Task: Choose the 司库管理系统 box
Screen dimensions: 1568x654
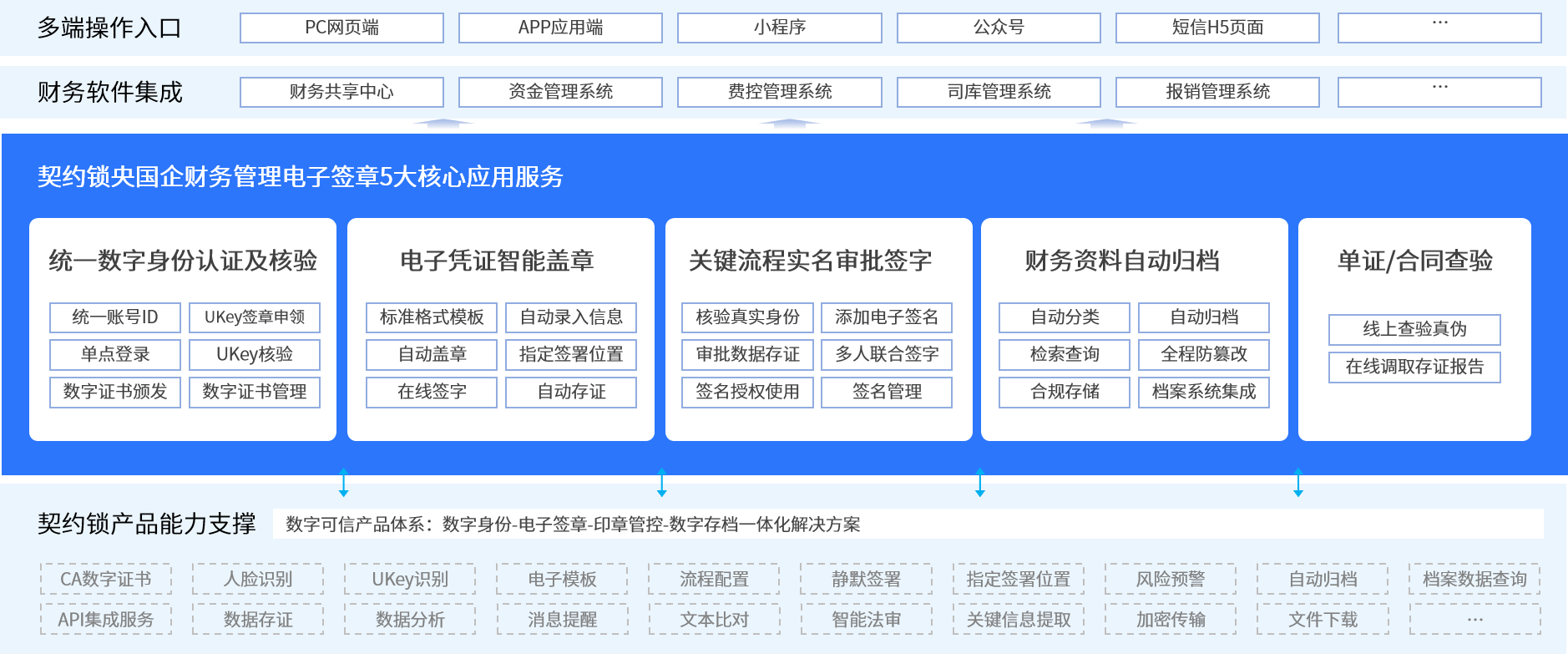Action: click(999, 92)
